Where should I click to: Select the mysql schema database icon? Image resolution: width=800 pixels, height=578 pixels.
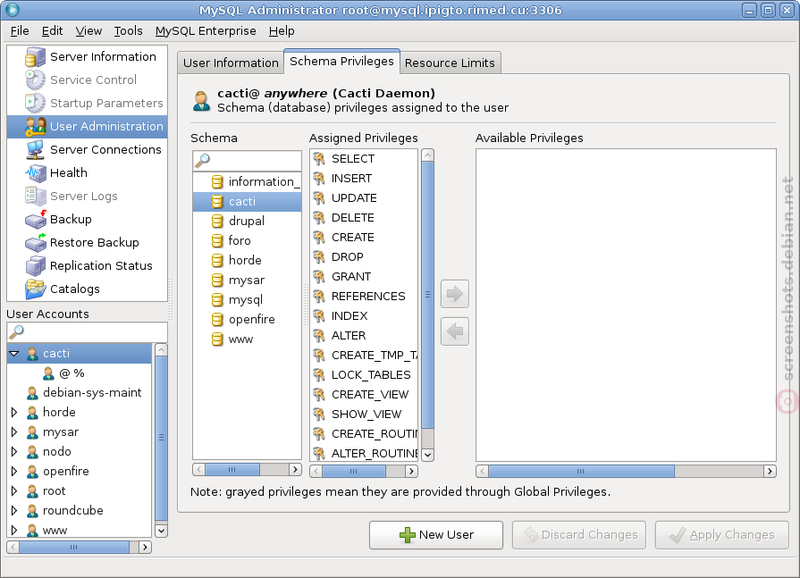pyautogui.click(x=217, y=299)
